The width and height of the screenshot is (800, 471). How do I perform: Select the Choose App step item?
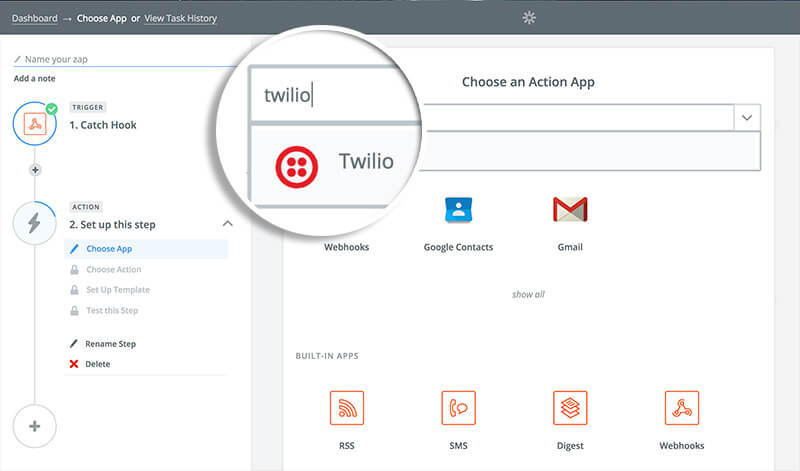(x=146, y=249)
